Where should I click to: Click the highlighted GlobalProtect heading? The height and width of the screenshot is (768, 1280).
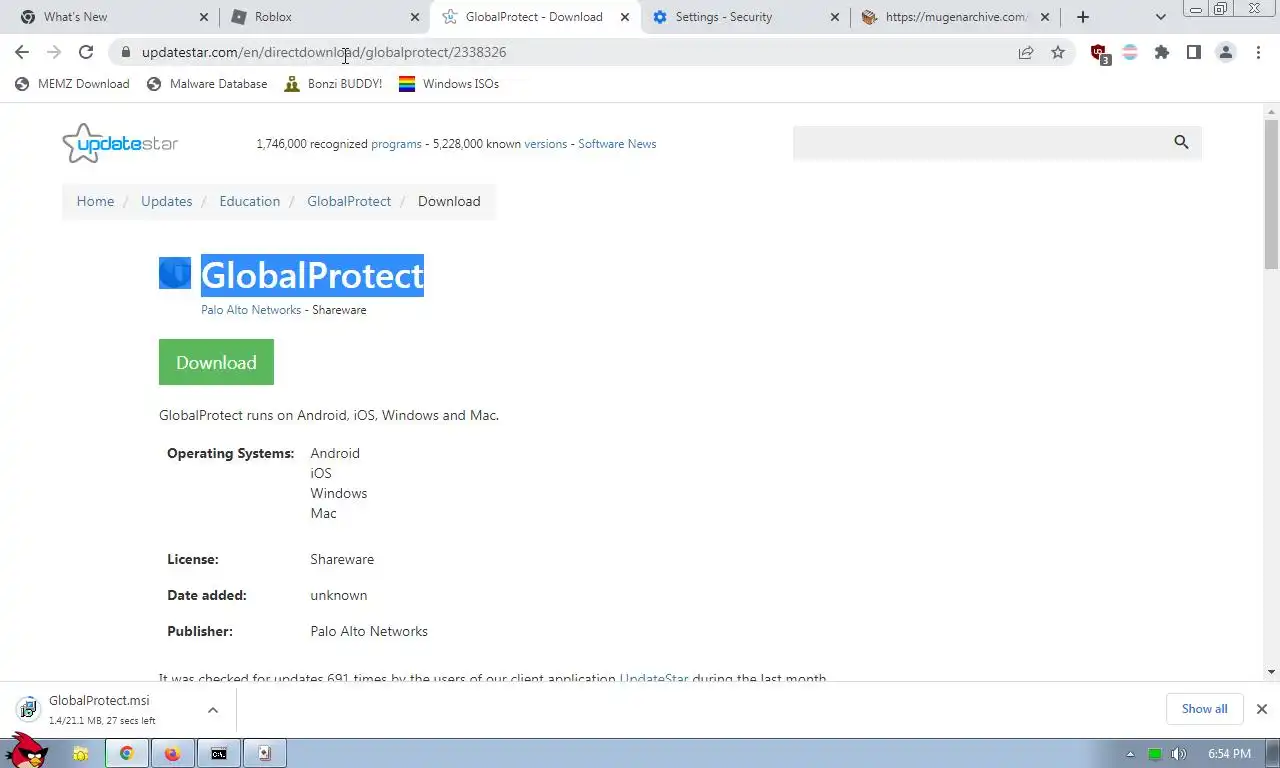[312, 275]
